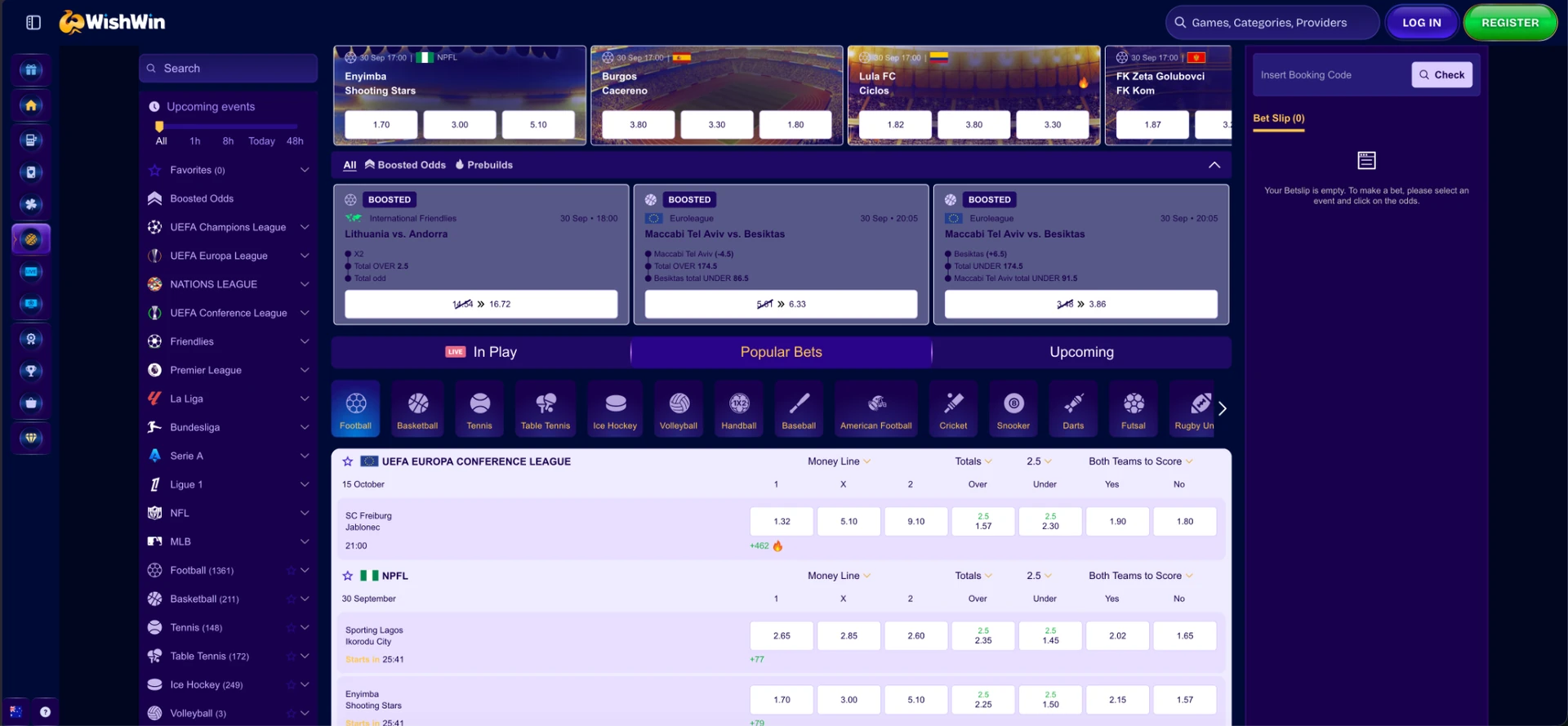This screenshot has height=726, width=1568.
Task: Click the LOG IN button
Action: [x=1422, y=23]
